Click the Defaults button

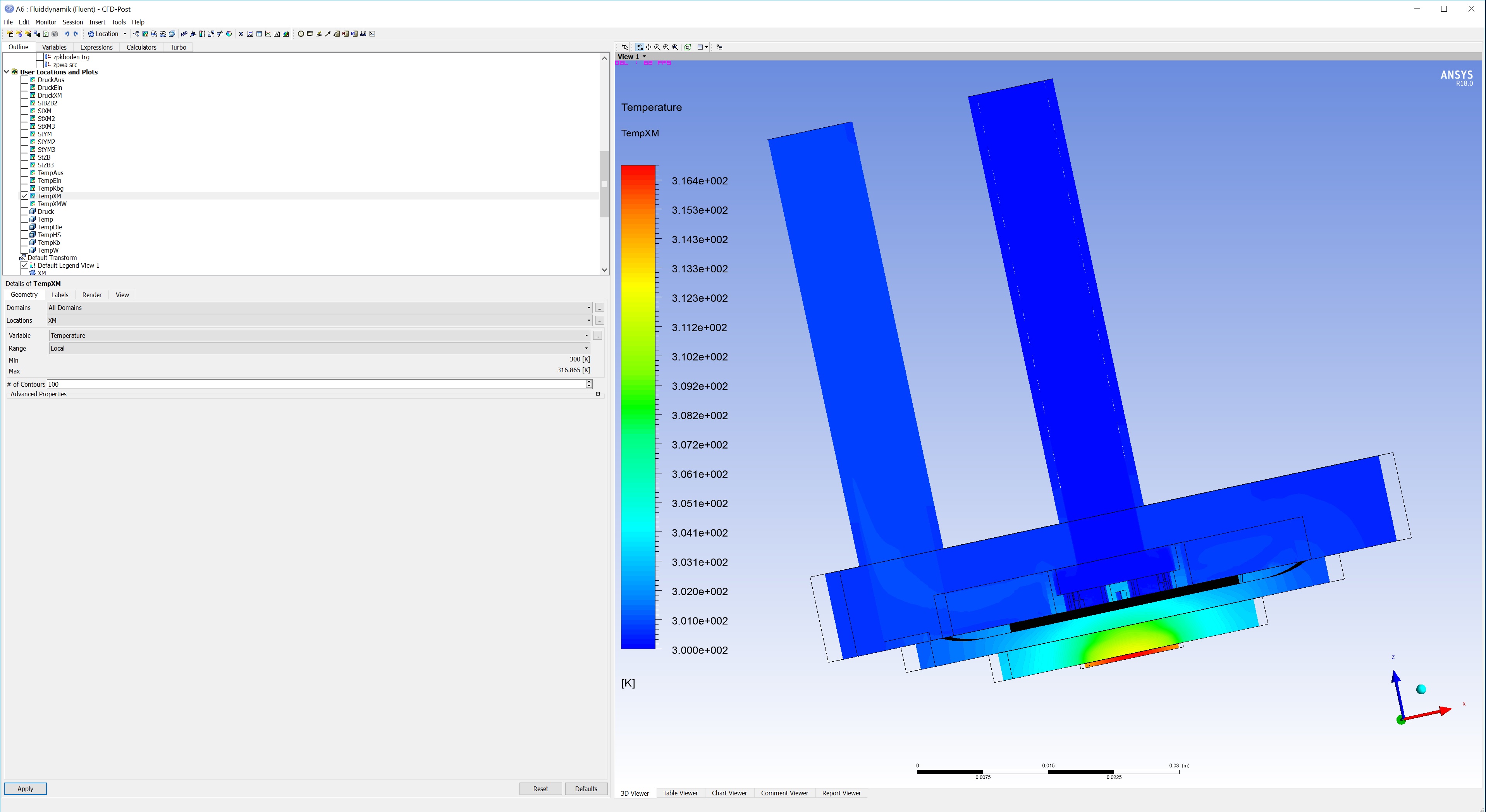tap(585, 789)
